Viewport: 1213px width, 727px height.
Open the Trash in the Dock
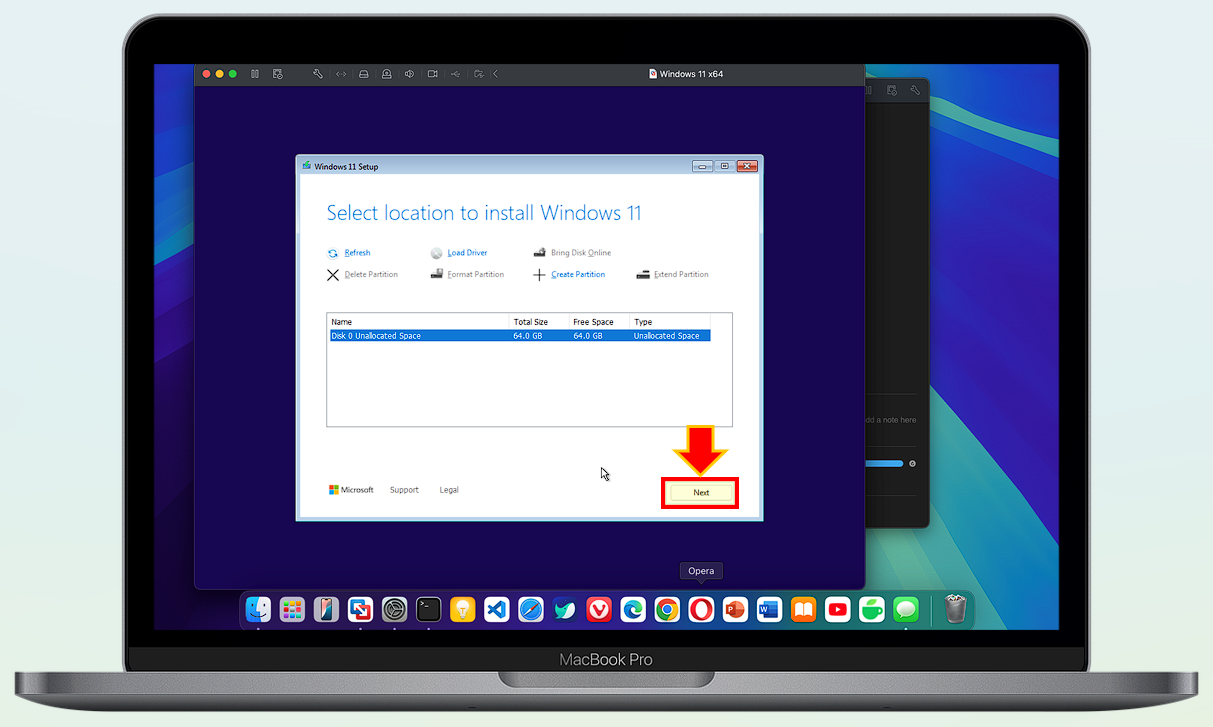click(x=955, y=608)
